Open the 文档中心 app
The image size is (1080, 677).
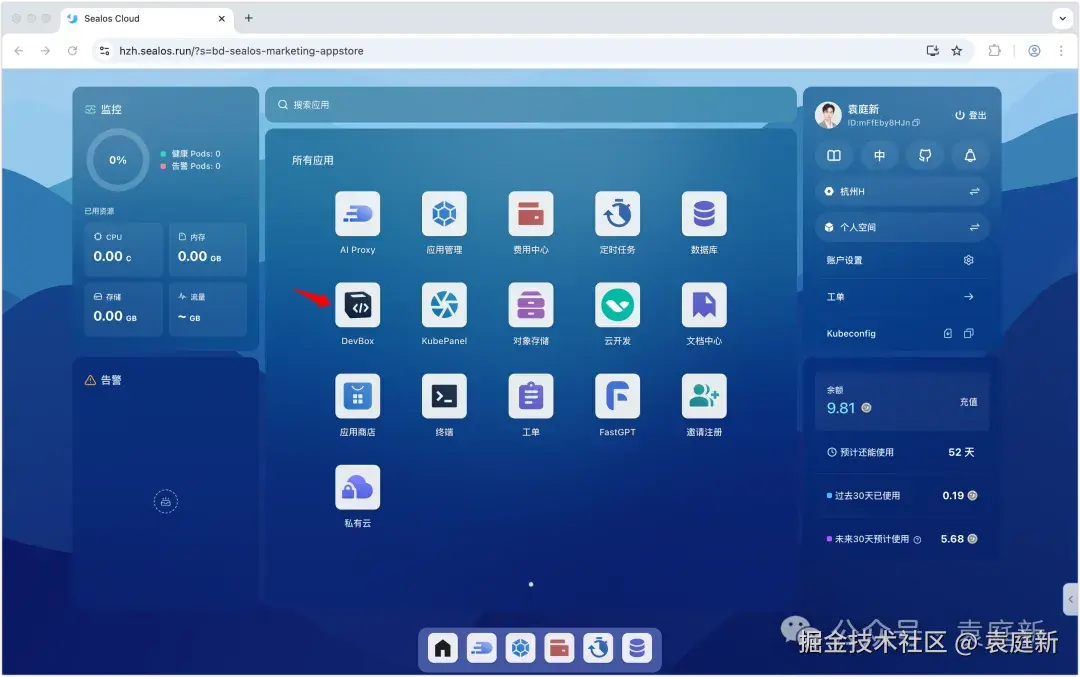pyautogui.click(x=704, y=305)
